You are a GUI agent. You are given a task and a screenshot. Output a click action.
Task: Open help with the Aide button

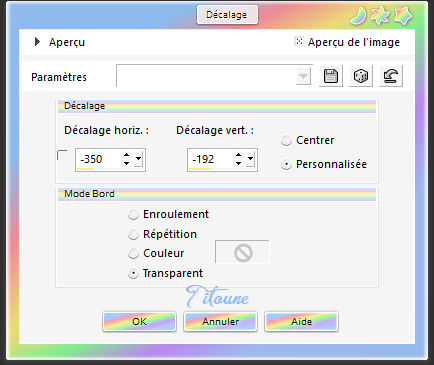point(302,322)
